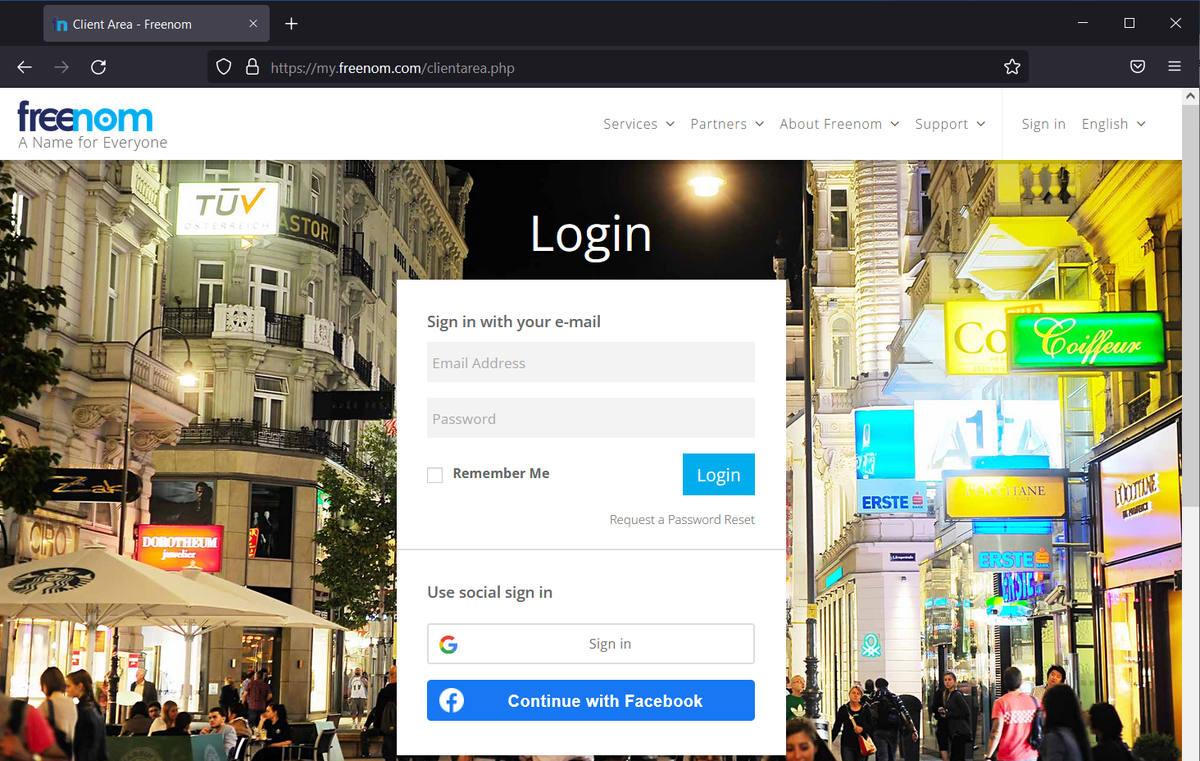Expand the Partners dropdown menu
1200x761 pixels.
(727, 124)
